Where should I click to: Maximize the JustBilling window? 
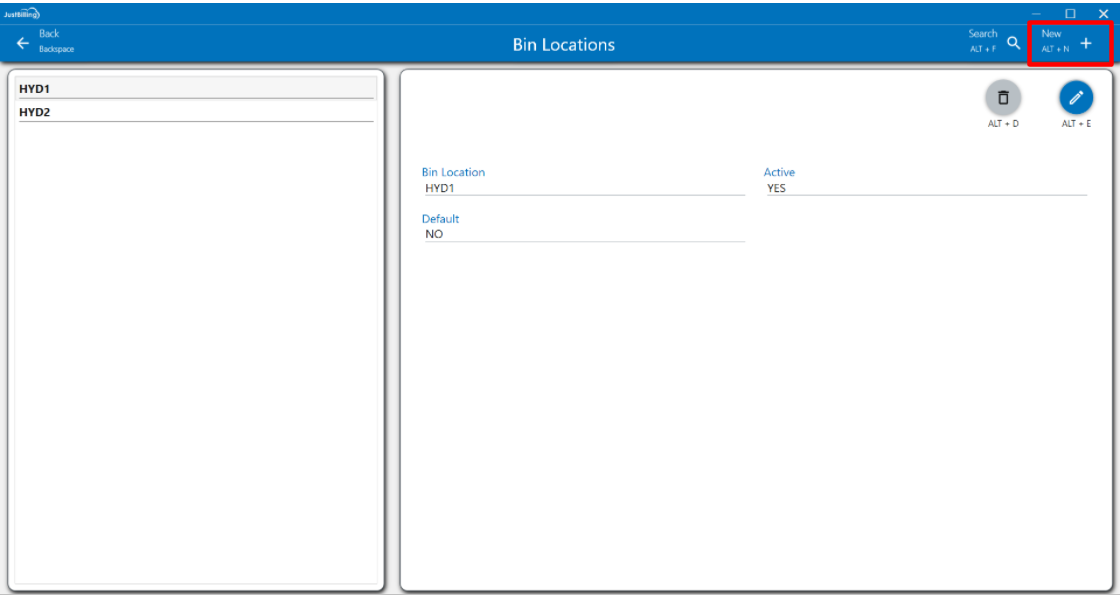pyautogui.click(x=1070, y=13)
